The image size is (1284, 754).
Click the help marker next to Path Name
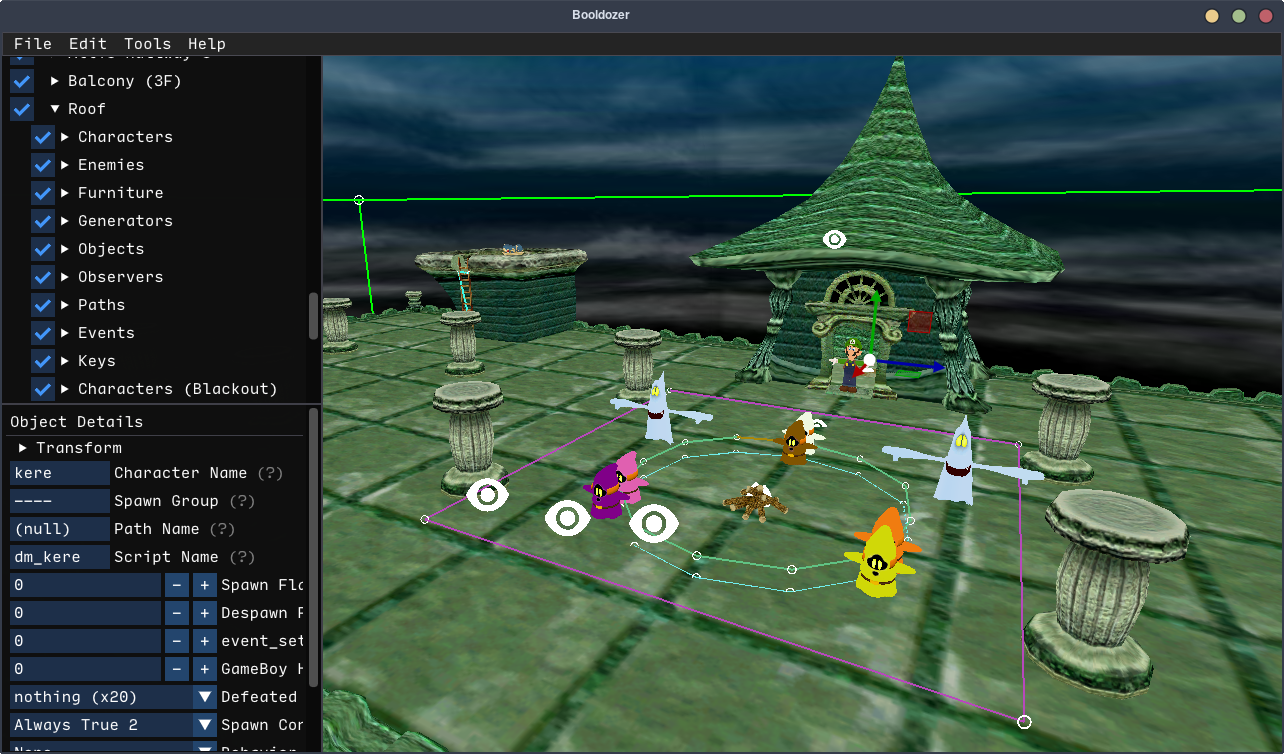pyautogui.click(x=221, y=529)
